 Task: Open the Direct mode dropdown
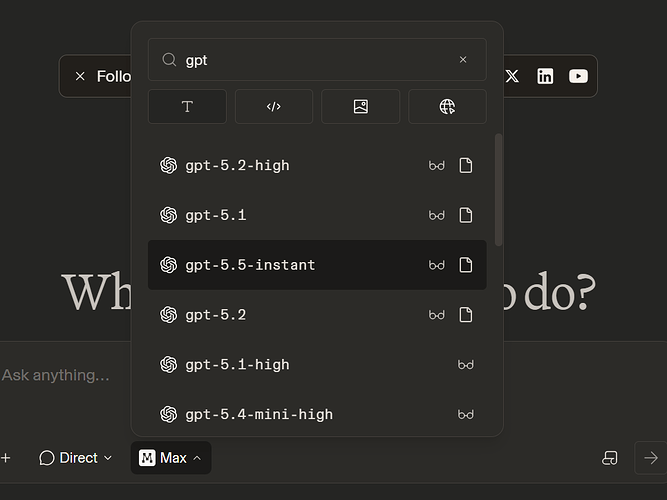(x=76, y=458)
